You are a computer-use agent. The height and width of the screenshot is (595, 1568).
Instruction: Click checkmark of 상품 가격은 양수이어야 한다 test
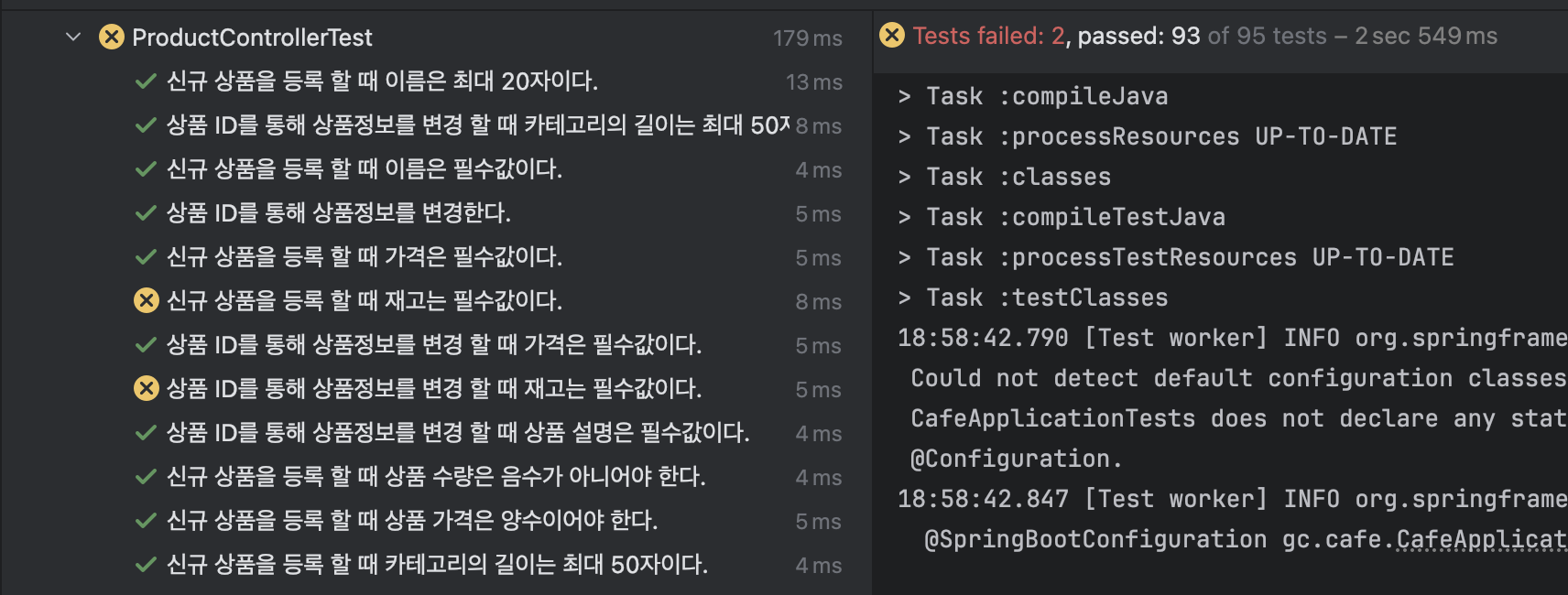click(x=146, y=521)
